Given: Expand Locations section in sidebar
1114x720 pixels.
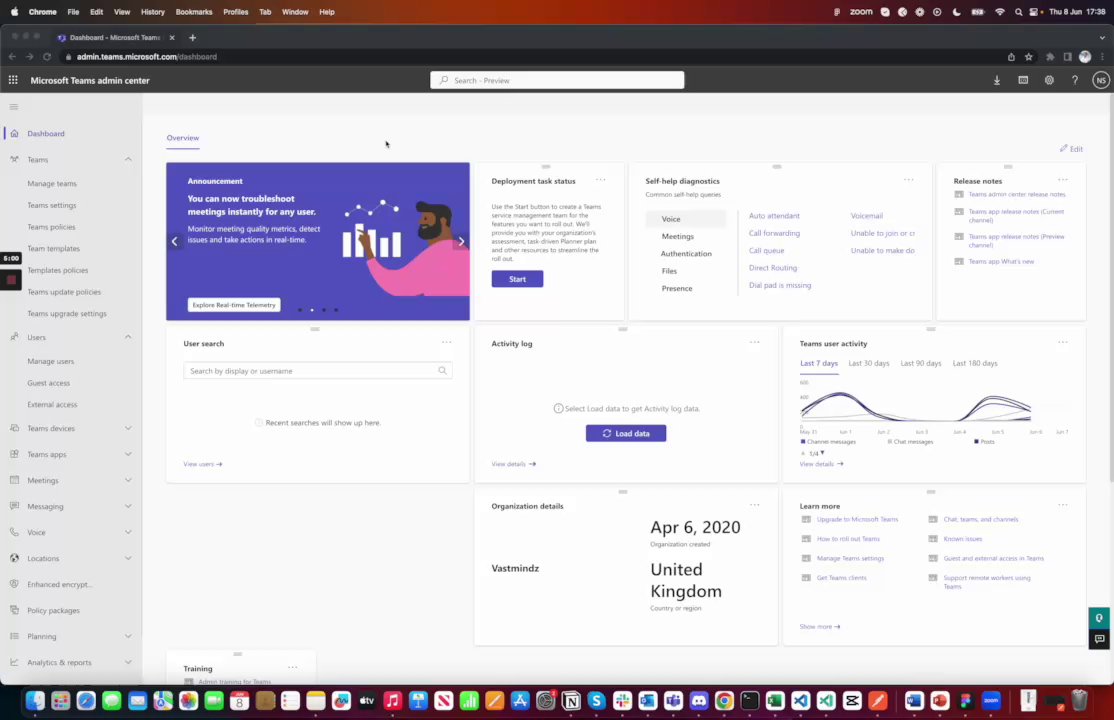Looking at the screenshot, I should click(128, 558).
